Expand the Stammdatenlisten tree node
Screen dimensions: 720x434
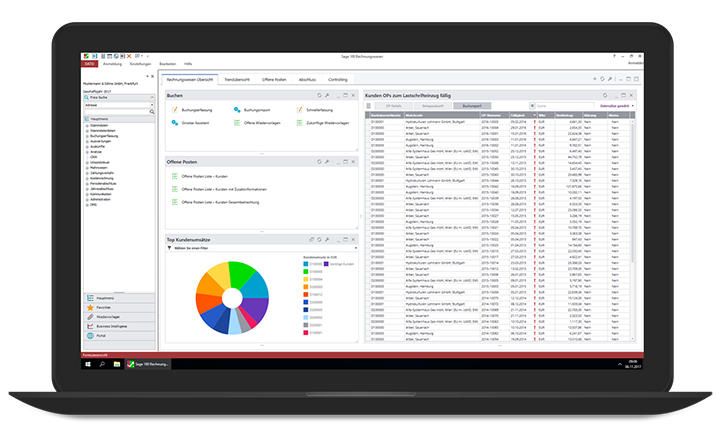(87, 131)
